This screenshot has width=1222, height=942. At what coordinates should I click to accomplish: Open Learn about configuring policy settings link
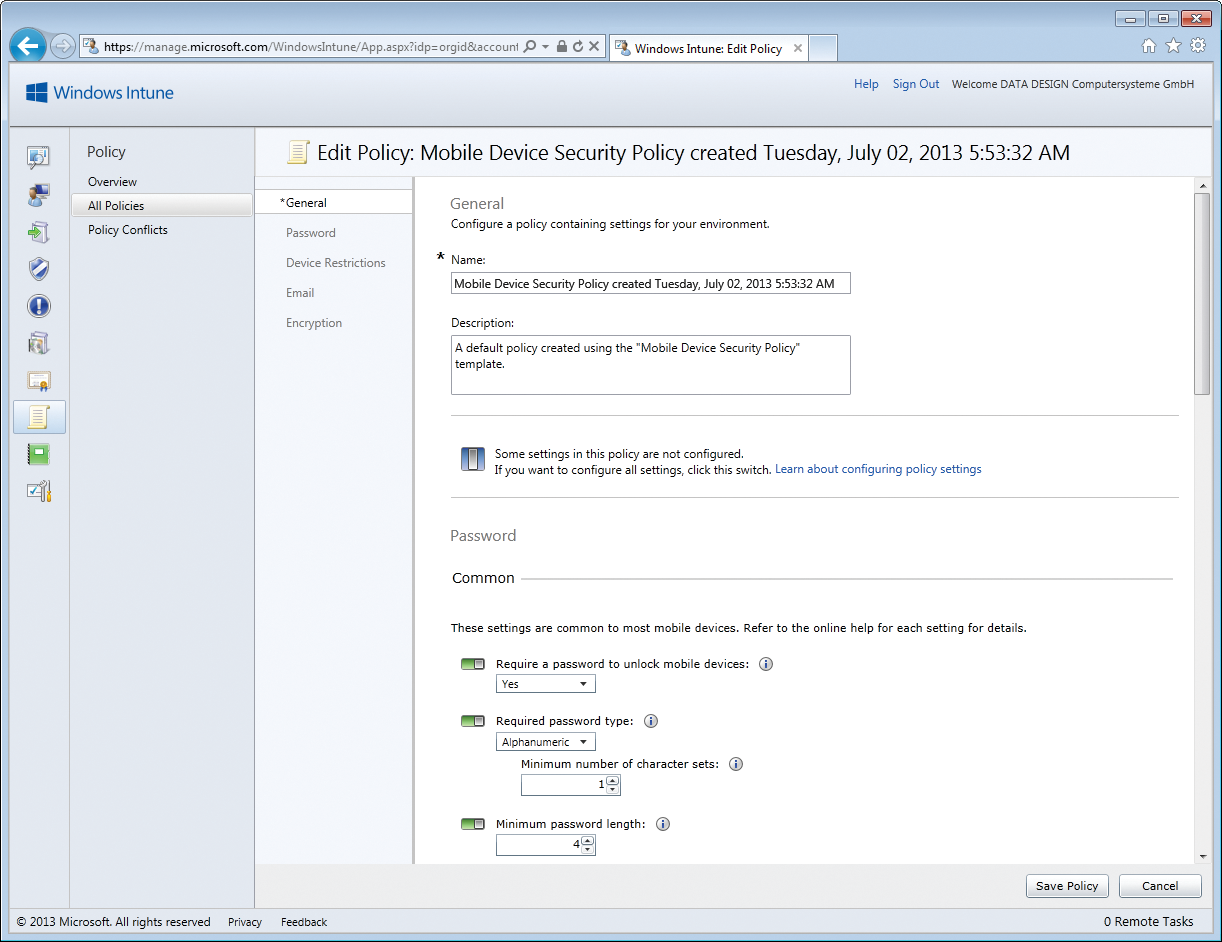coord(878,469)
